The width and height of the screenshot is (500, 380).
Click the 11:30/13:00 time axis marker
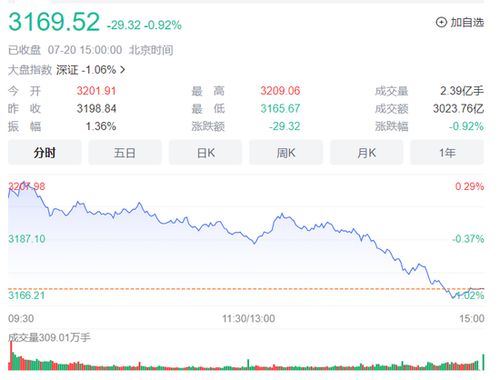pyautogui.click(x=249, y=318)
